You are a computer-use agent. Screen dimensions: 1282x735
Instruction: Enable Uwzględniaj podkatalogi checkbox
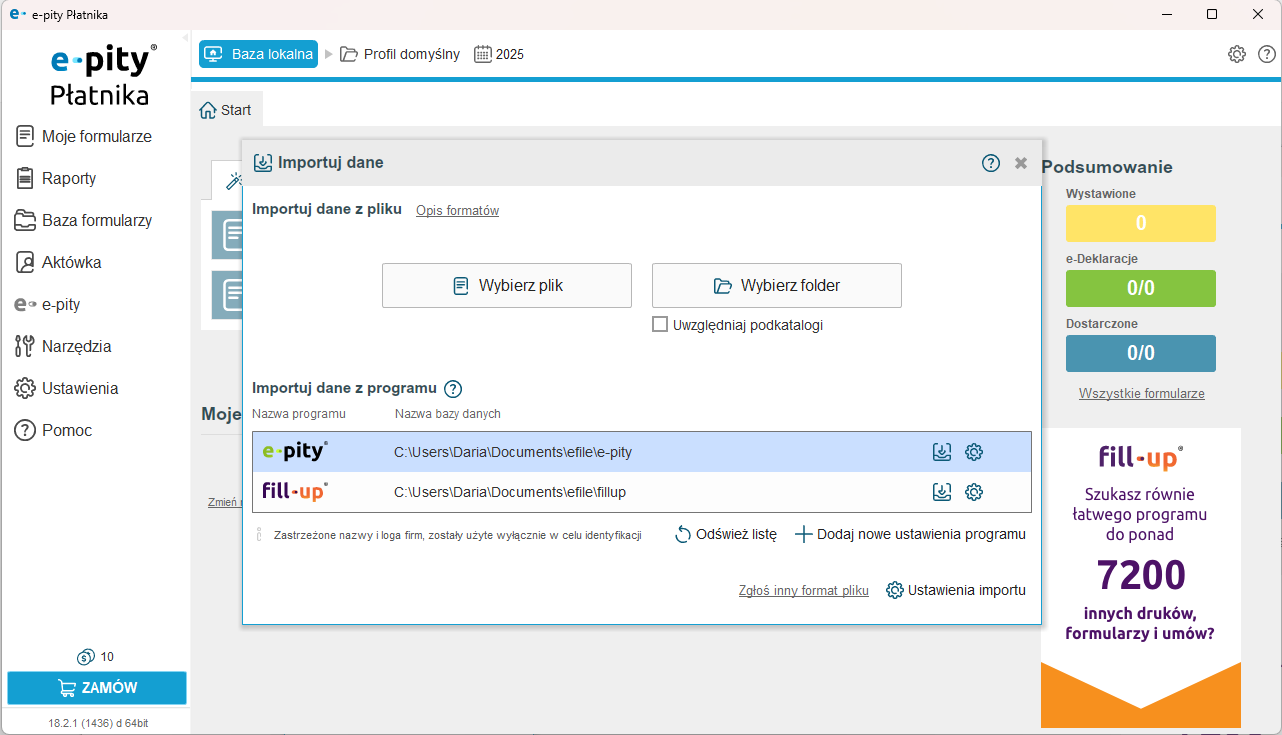[660, 325]
